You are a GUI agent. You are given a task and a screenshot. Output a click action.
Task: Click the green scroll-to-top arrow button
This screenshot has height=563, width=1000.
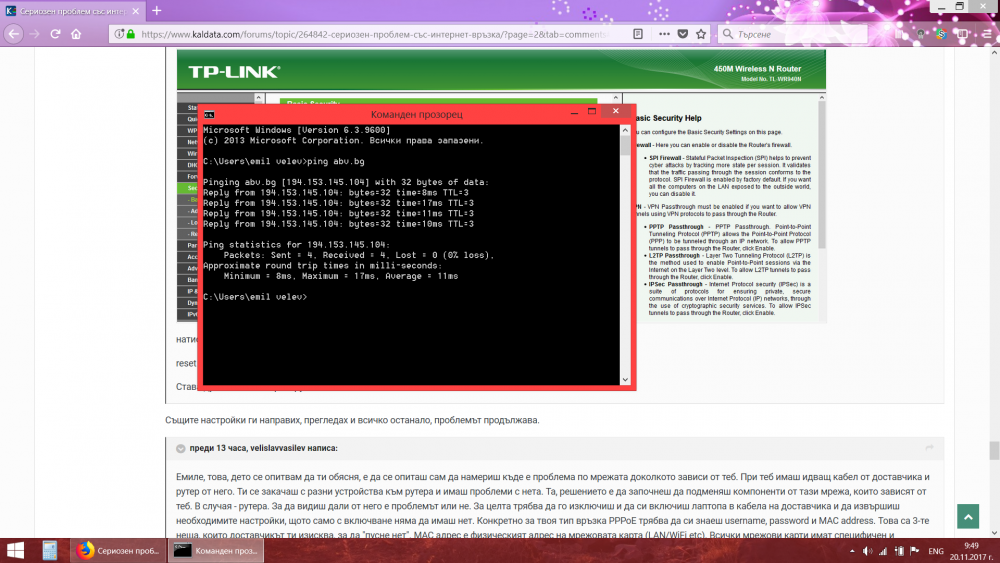click(967, 516)
